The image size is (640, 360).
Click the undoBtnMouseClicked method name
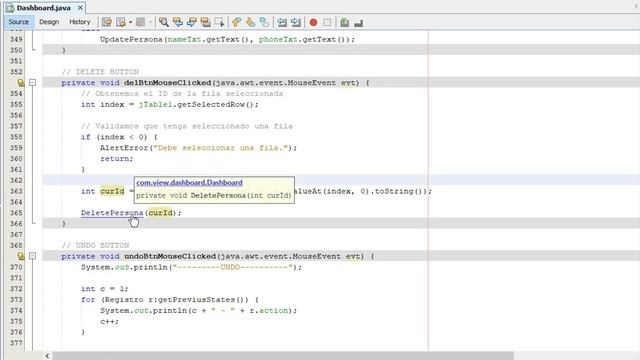(170, 256)
